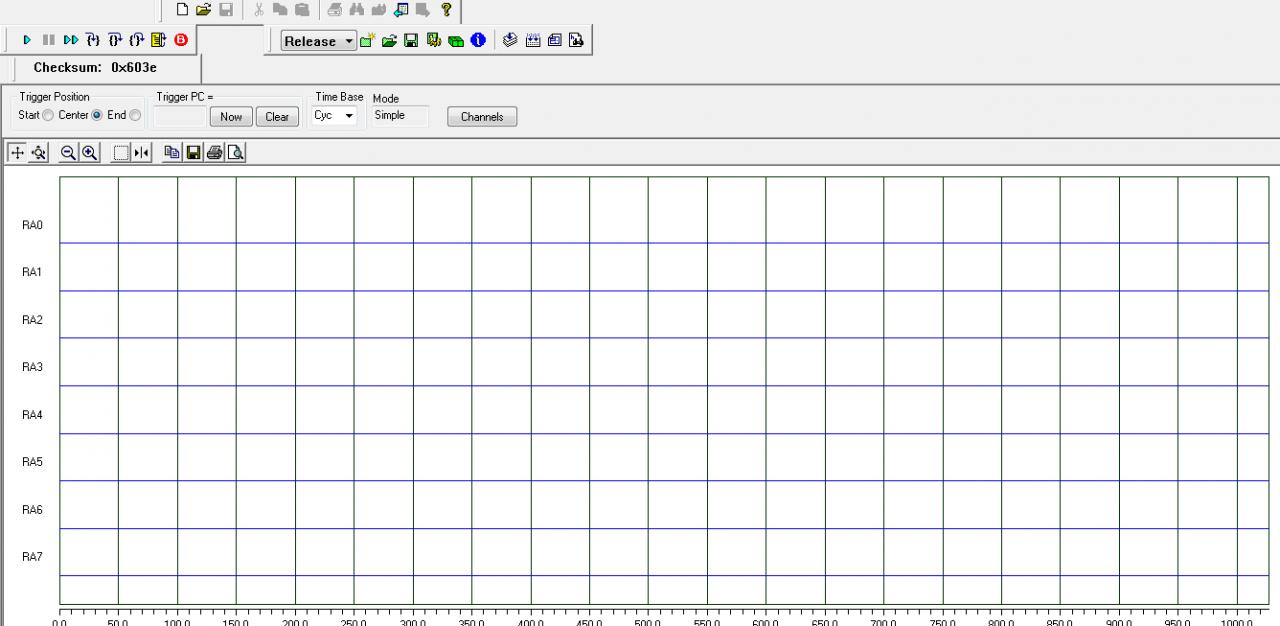
Task: Click the dotted rectangle selection icon
Action: pyautogui.click(x=121, y=152)
